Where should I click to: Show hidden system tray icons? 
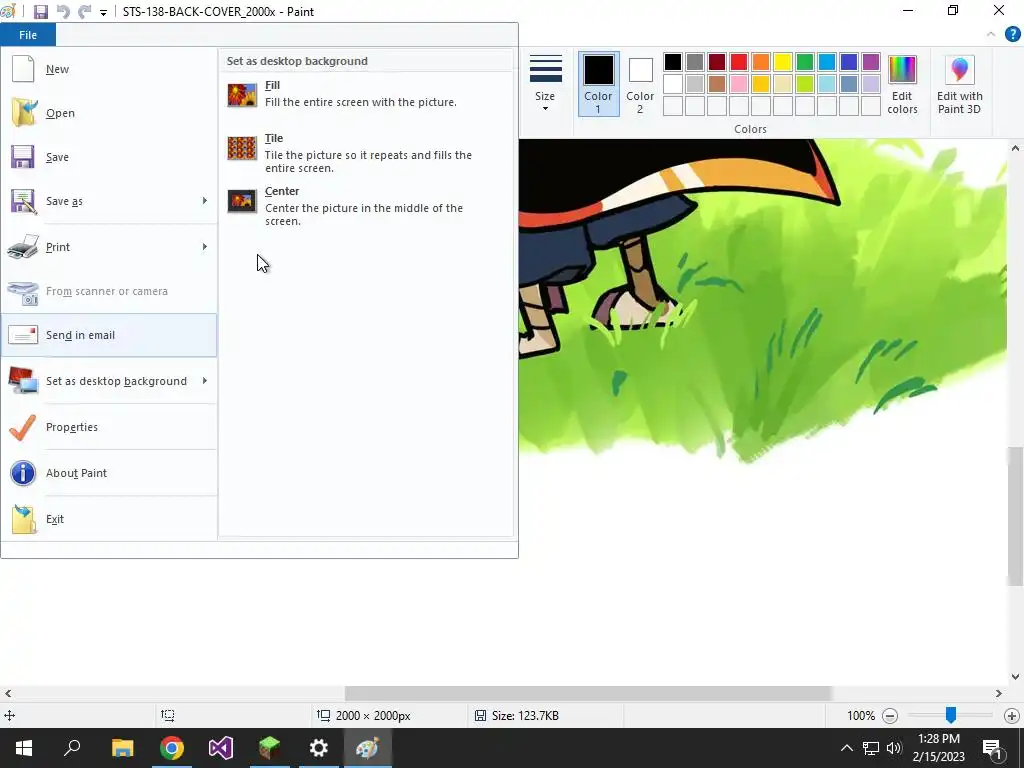tap(846, 748)
